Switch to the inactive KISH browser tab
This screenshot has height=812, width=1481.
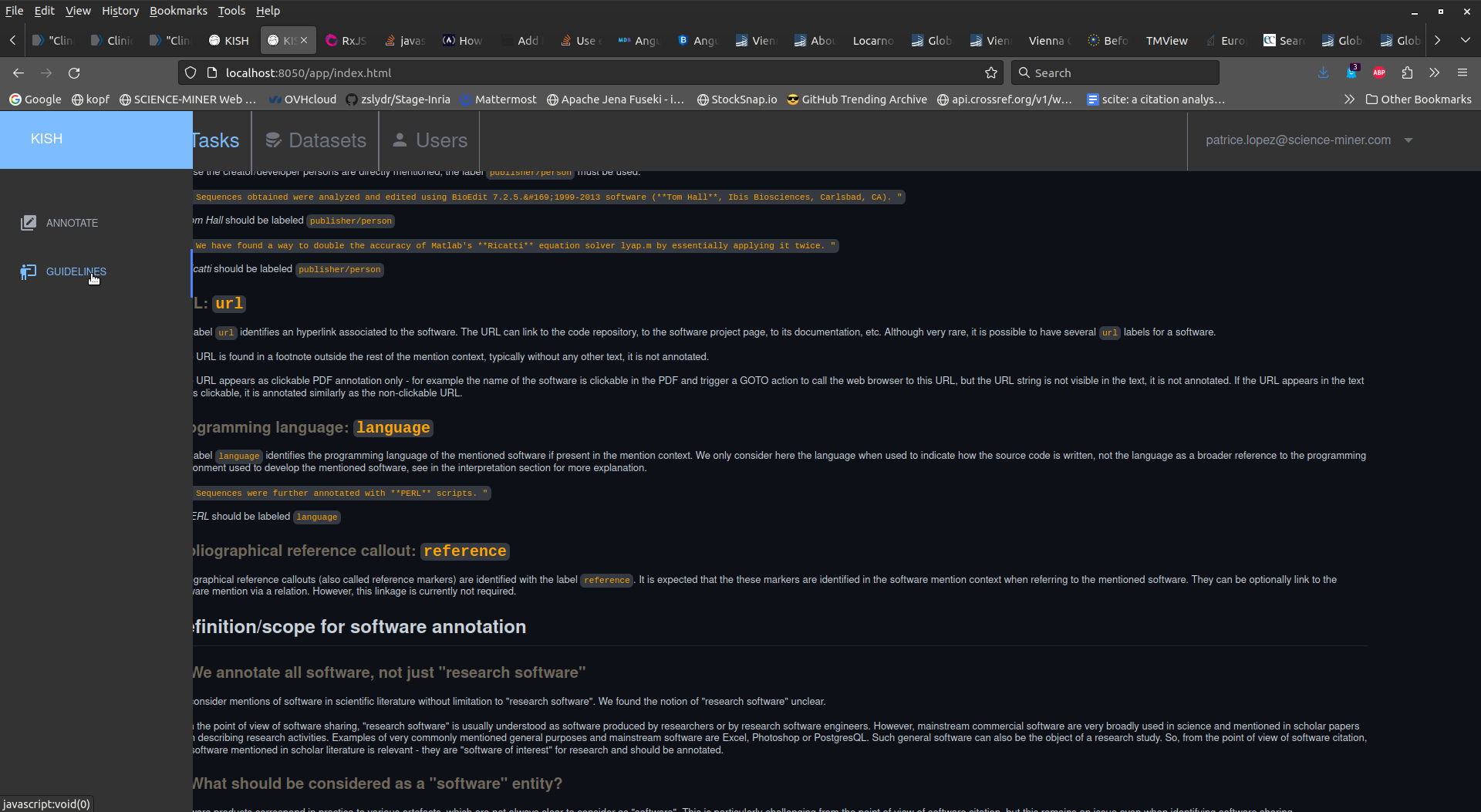click(229, 40)
